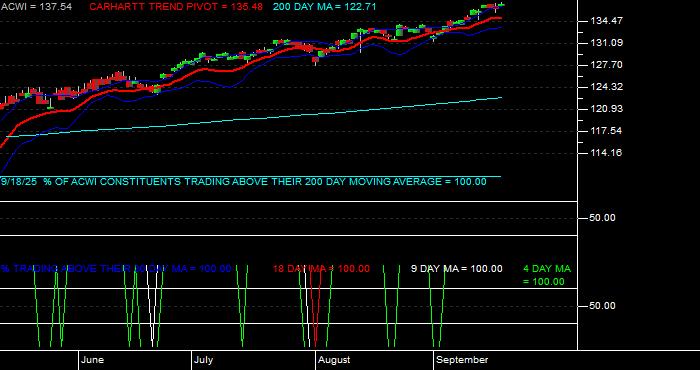
Task: Click the ACWI = 137.54 readout
Action: (36, 7)
